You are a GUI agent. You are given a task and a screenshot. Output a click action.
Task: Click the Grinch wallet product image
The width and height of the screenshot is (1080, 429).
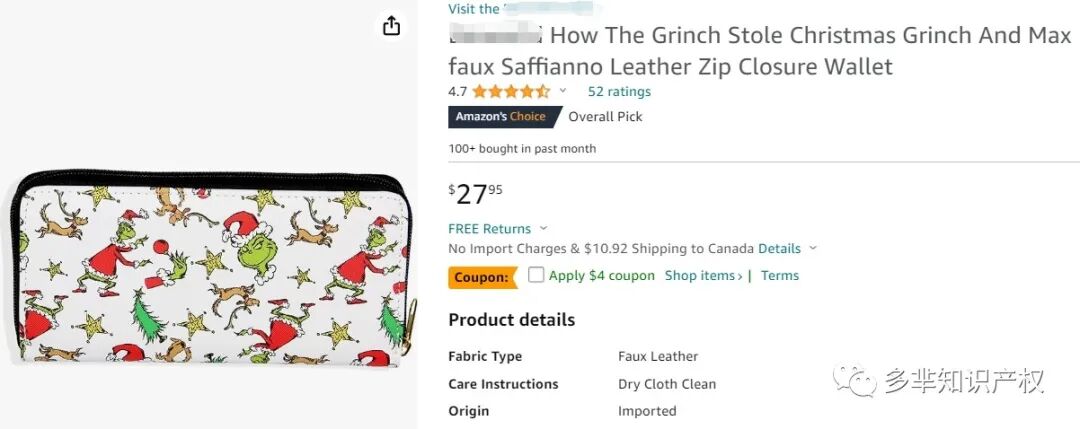208,270
